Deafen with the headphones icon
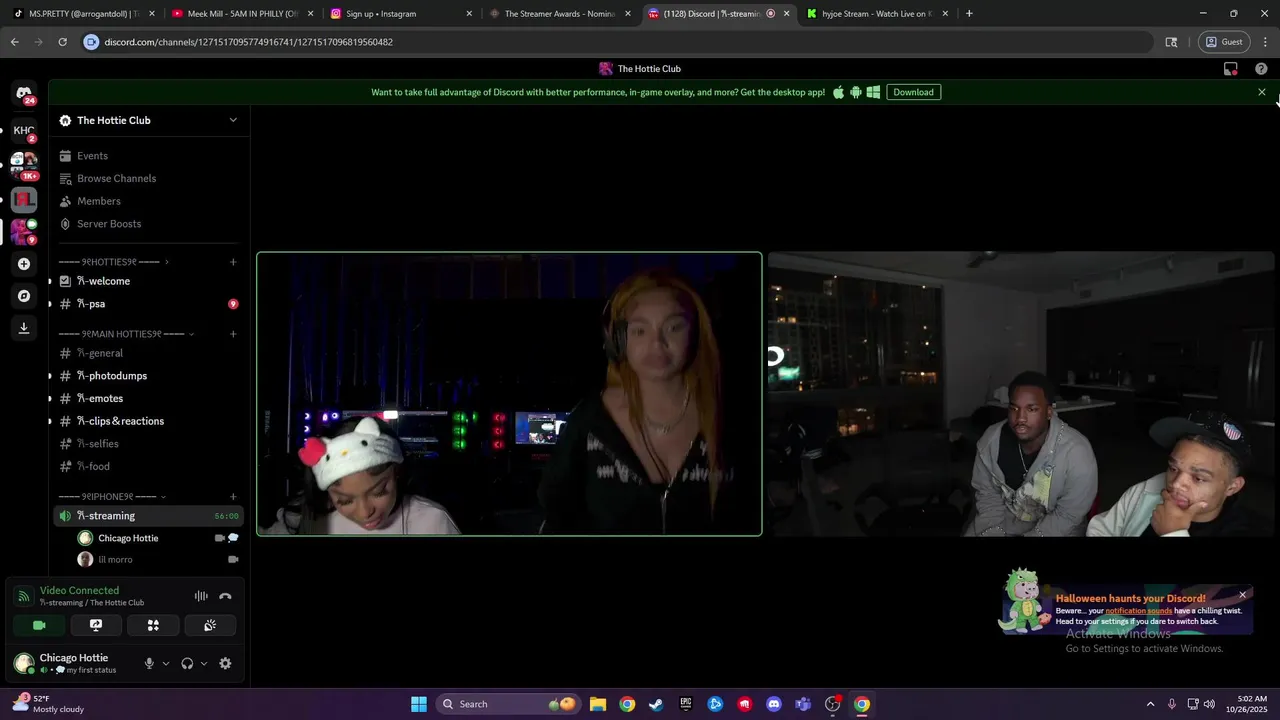 coord(187,663)
